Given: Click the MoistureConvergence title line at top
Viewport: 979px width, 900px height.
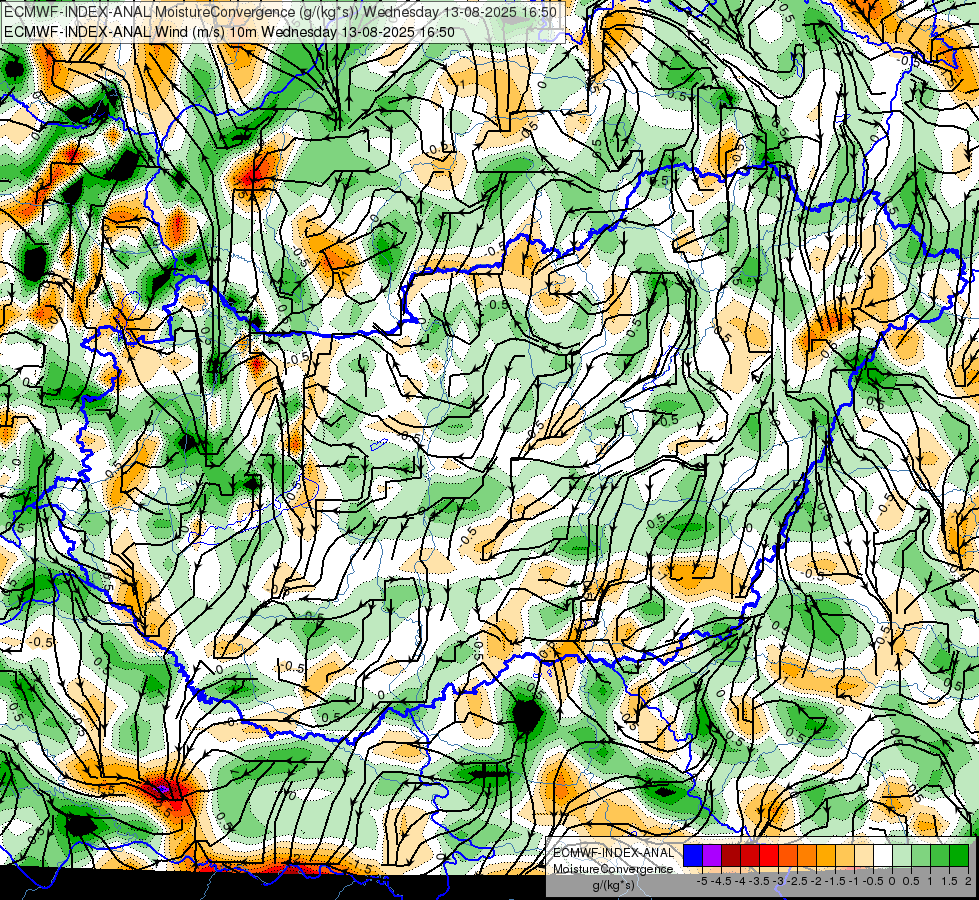Looking at the screenshot, I should tap(280, 12).
